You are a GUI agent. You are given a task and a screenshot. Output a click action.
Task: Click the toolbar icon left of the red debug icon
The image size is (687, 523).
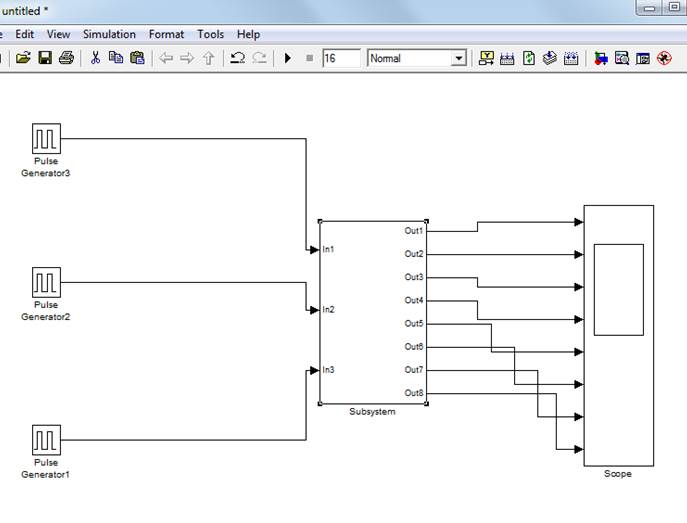pos(643,58)
